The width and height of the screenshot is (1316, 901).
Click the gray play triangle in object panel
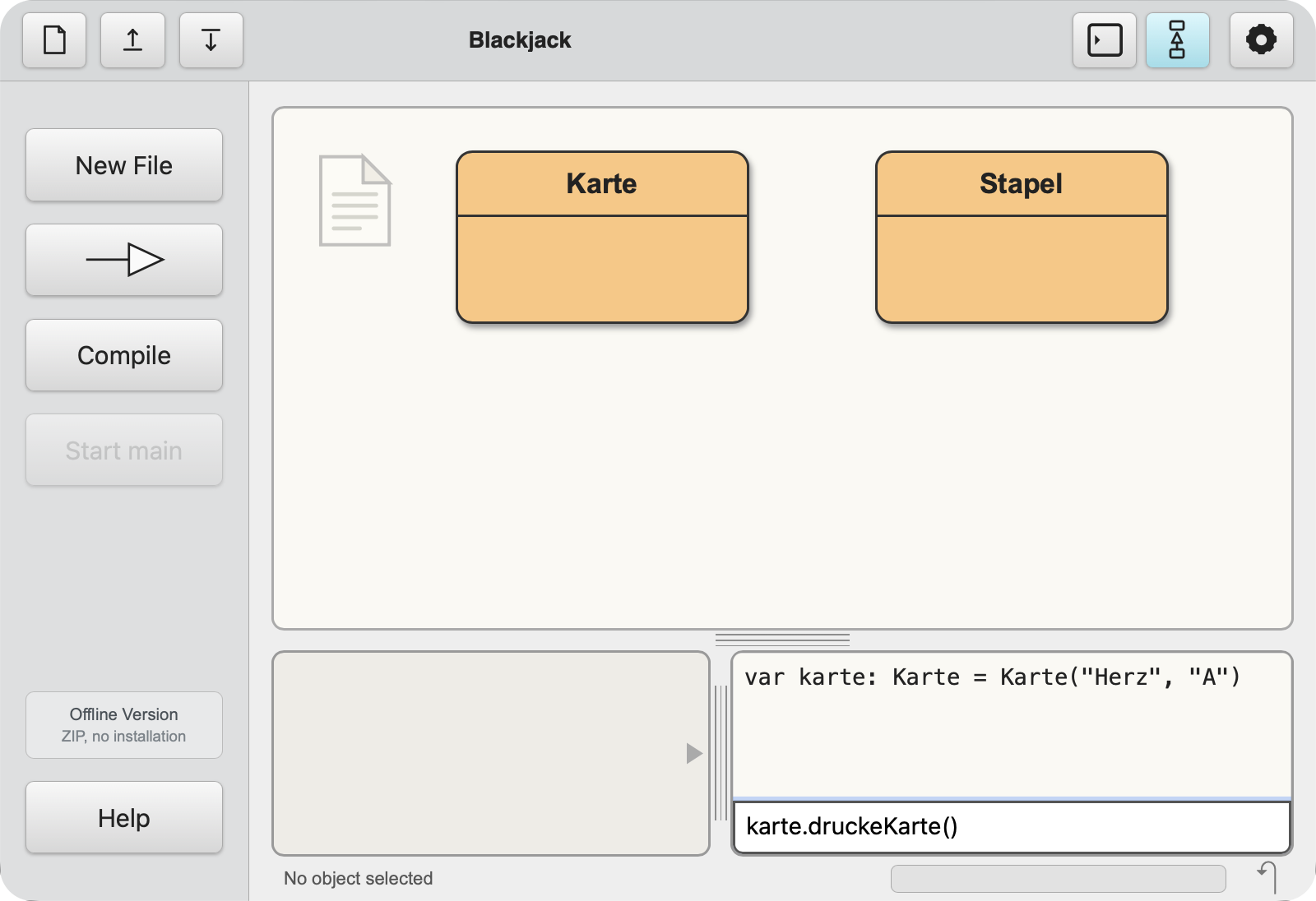(x=694, y=753)
